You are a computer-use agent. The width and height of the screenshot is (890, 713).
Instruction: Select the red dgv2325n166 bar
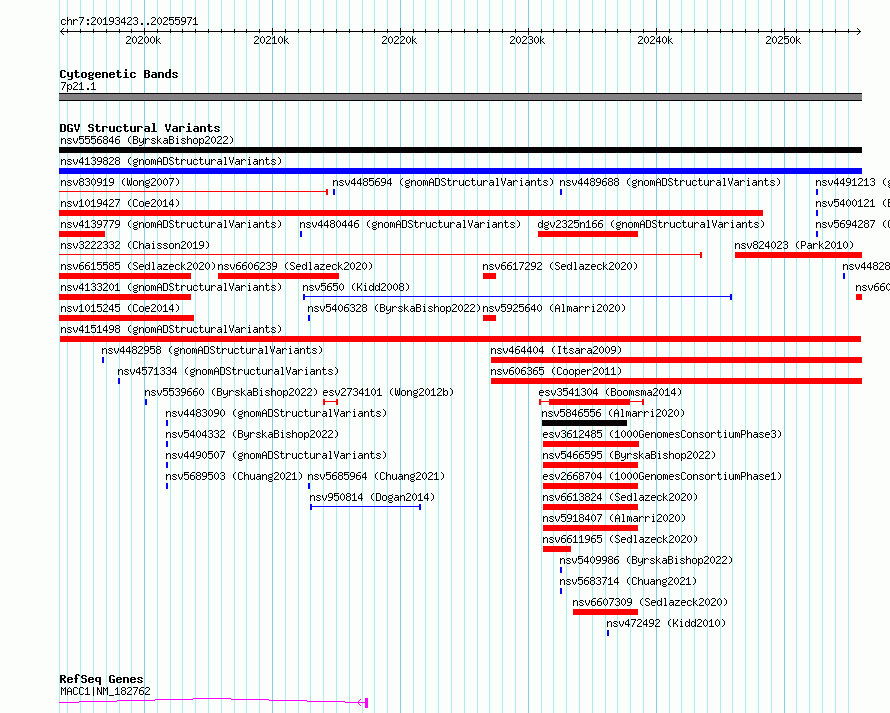pos(588,234)
